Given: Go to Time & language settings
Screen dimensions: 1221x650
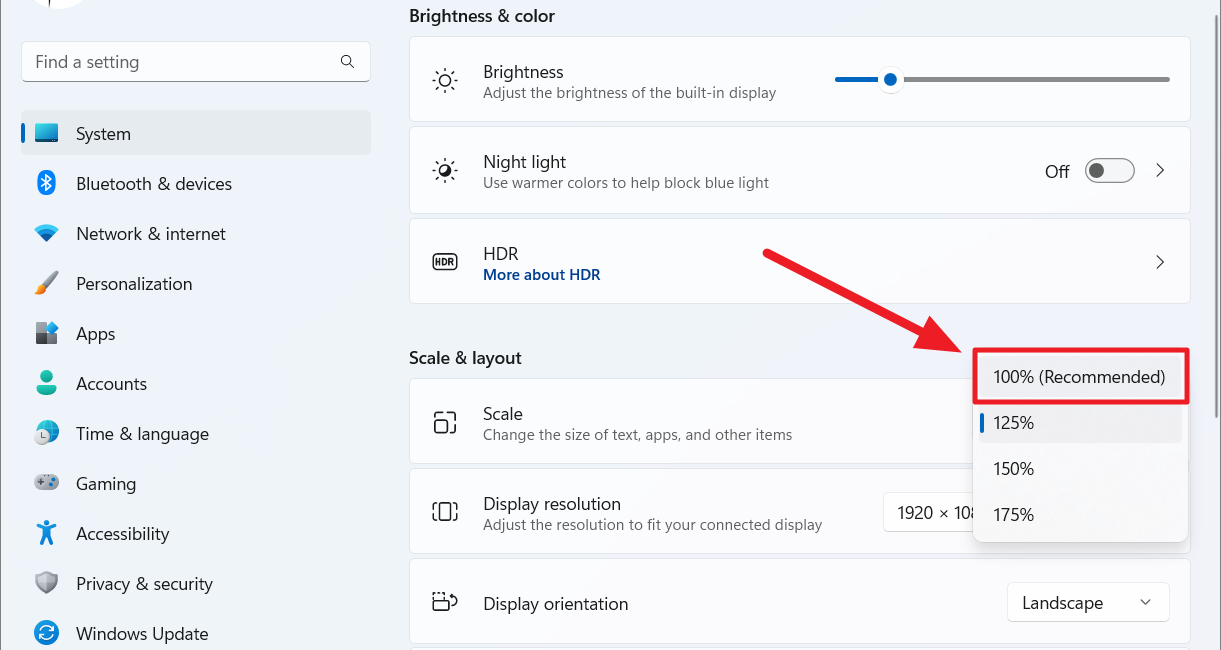Looking at the screenshot, I should (x=196, y=433).
